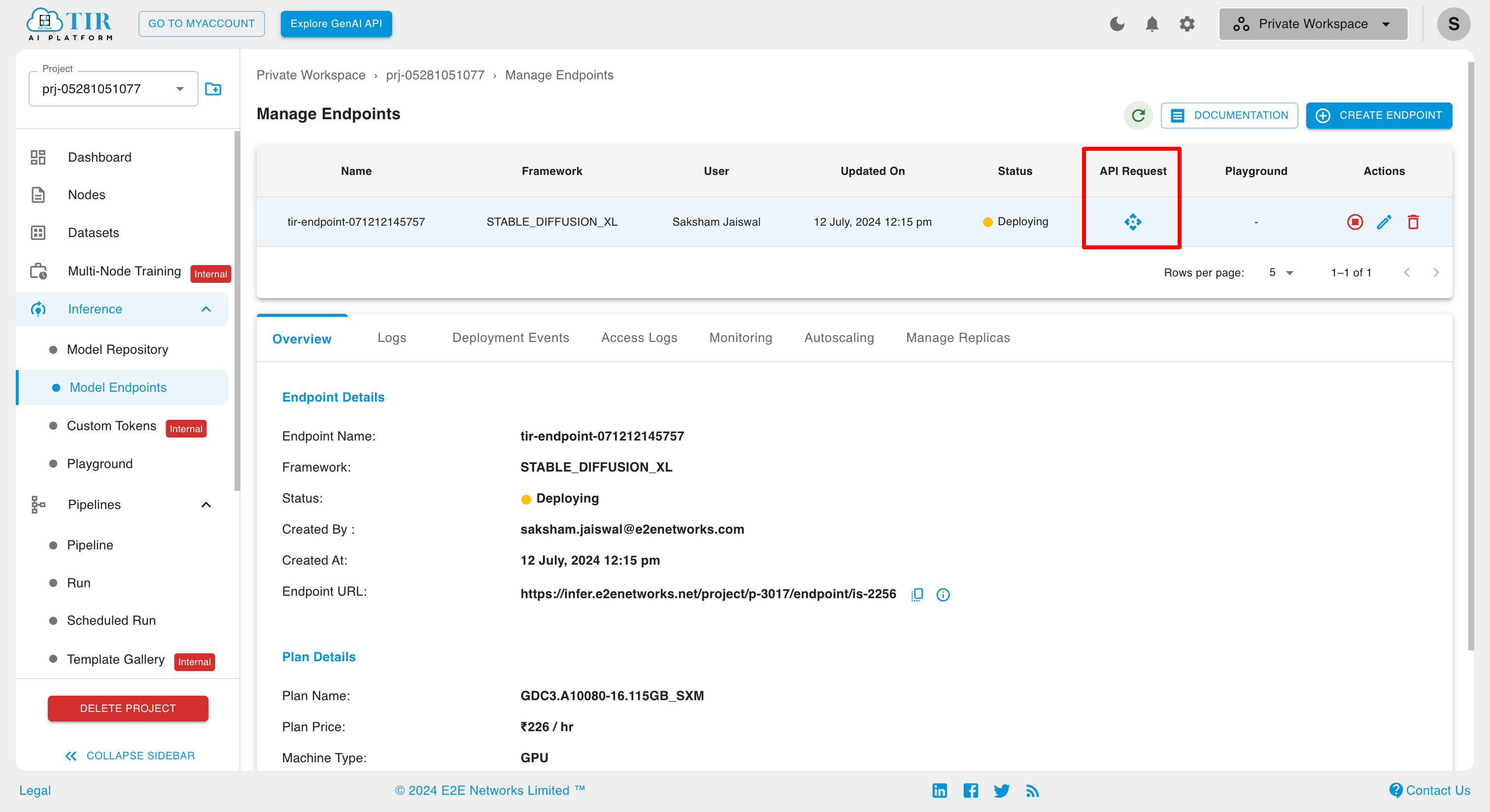This screenshot has height=812, width=1490.
Task: Open the notifications bell
Action: (x=1151, y=24)
